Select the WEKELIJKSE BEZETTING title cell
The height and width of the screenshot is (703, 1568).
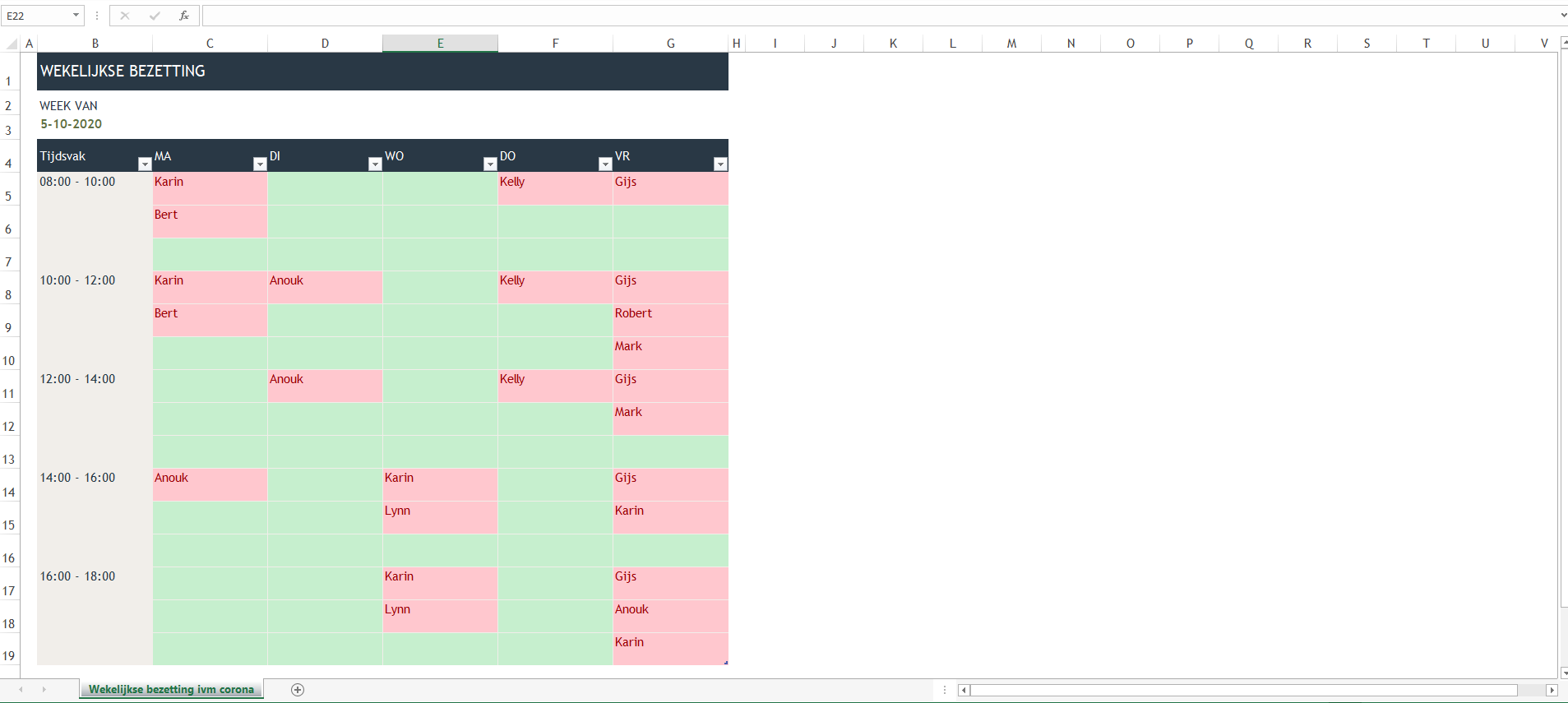pyautogui.click(x=382, y=72)
